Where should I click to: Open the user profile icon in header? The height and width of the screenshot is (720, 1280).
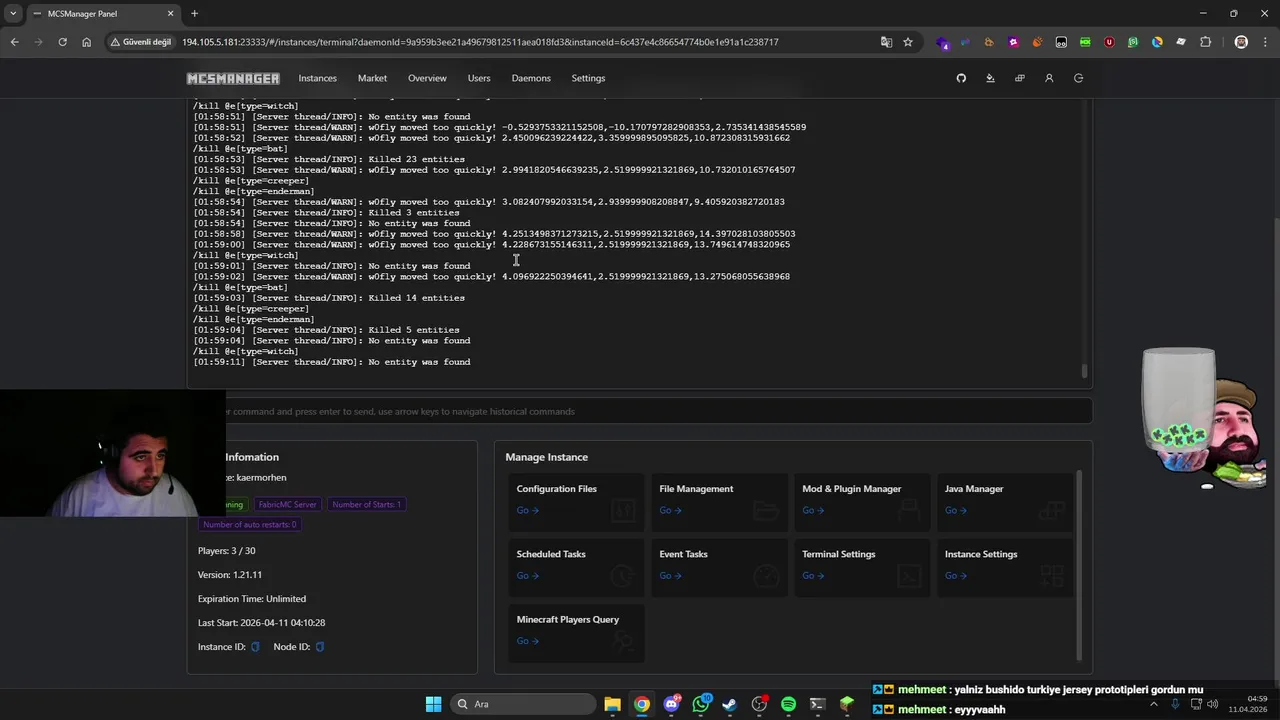point(1049,78)
